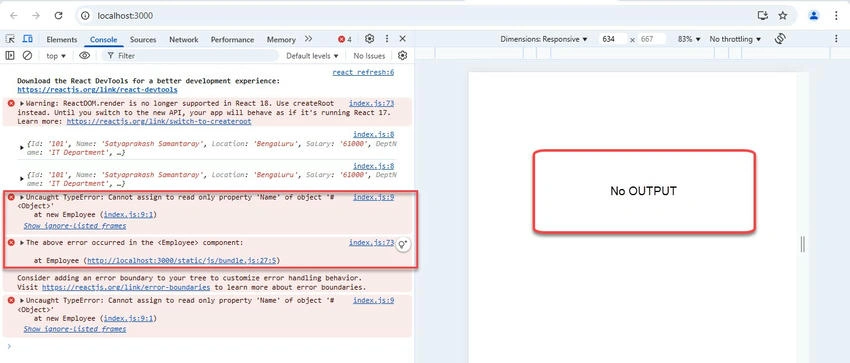Open index.js:73 link on the ReactDOM warning

click(x=371, y=103)
